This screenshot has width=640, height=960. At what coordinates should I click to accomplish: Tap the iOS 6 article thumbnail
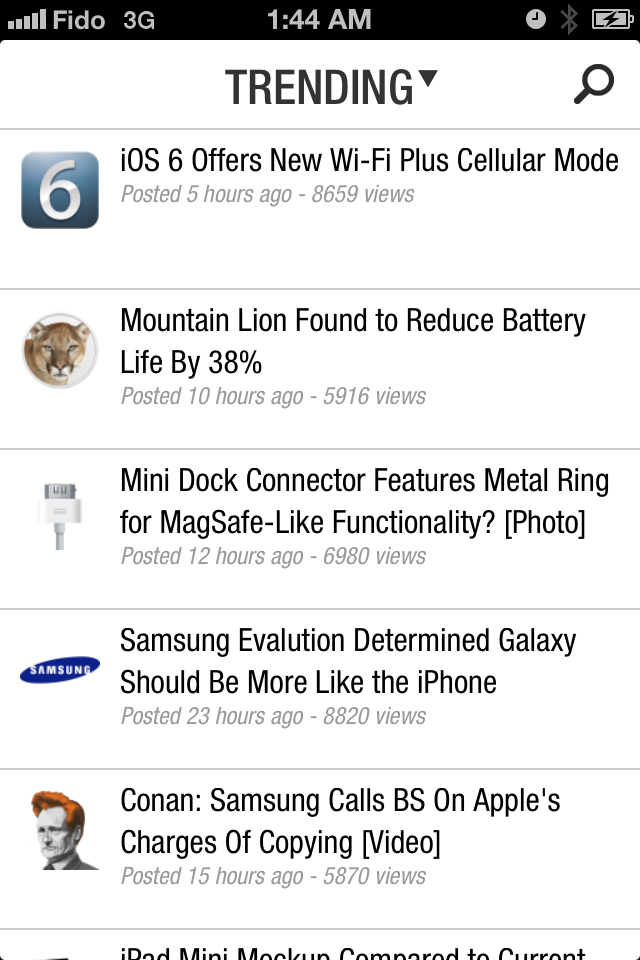tap(60, 190)
